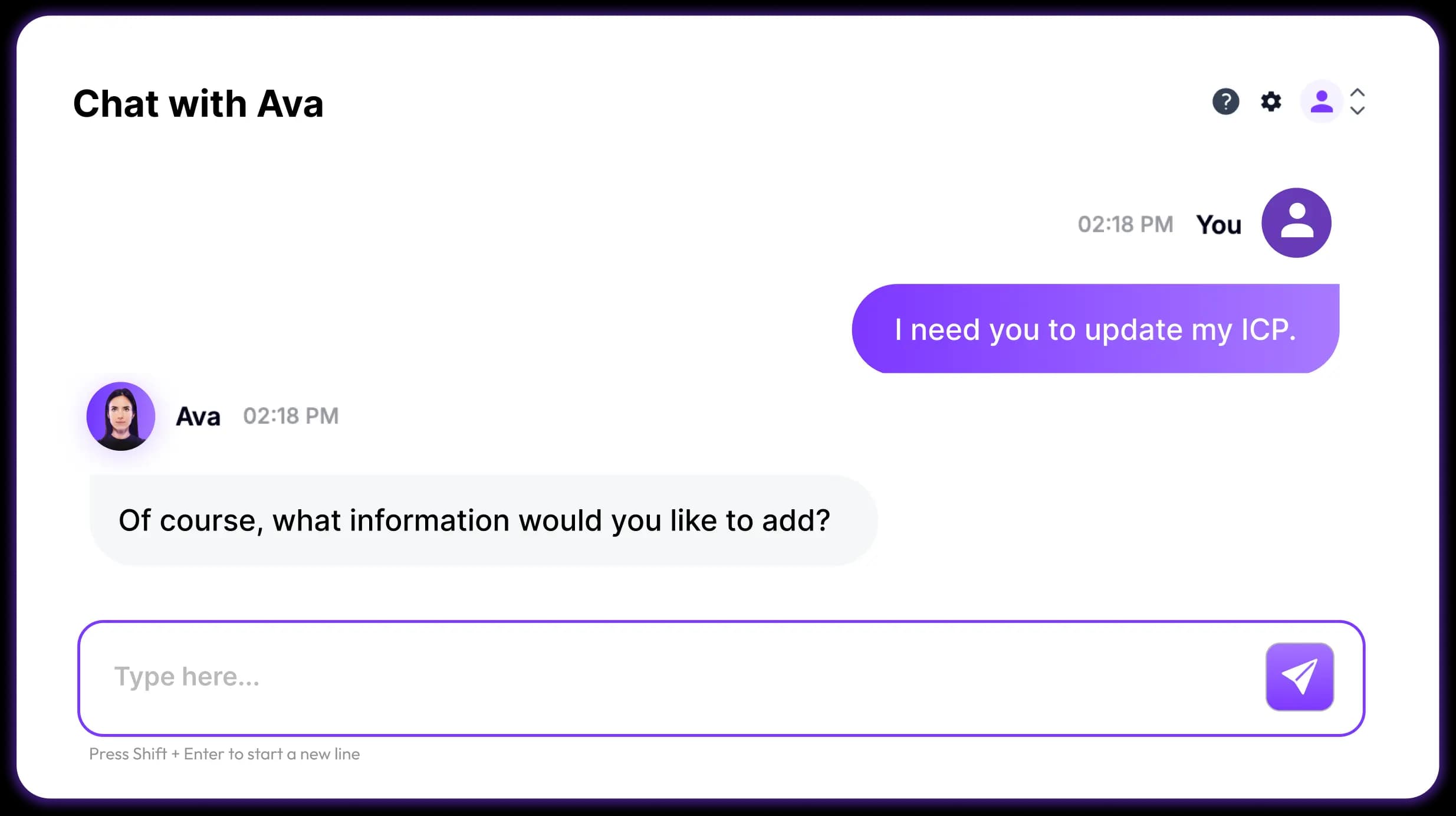Click Ava's avatar photo

120,416
